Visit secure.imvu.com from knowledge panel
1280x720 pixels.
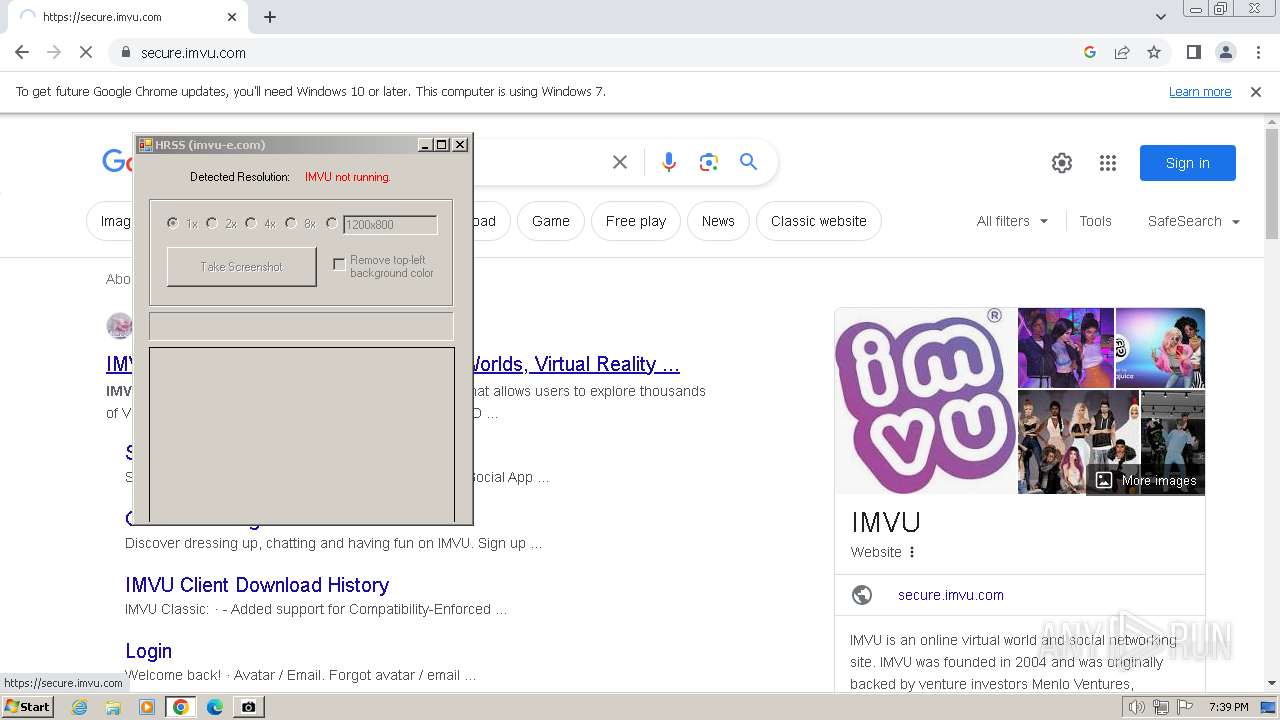click(x=951, y=595)
